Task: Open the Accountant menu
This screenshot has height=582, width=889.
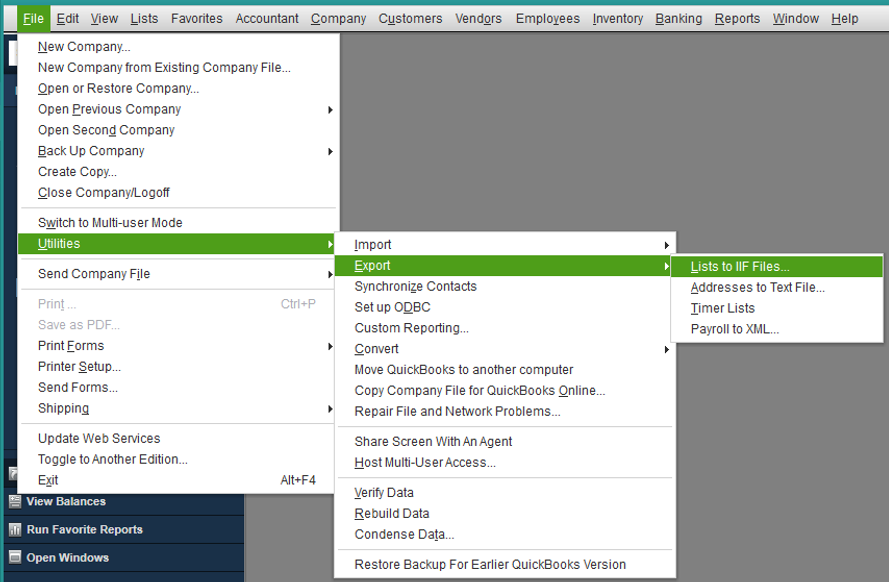Action: pyautogui.click(x=267, y=19)
